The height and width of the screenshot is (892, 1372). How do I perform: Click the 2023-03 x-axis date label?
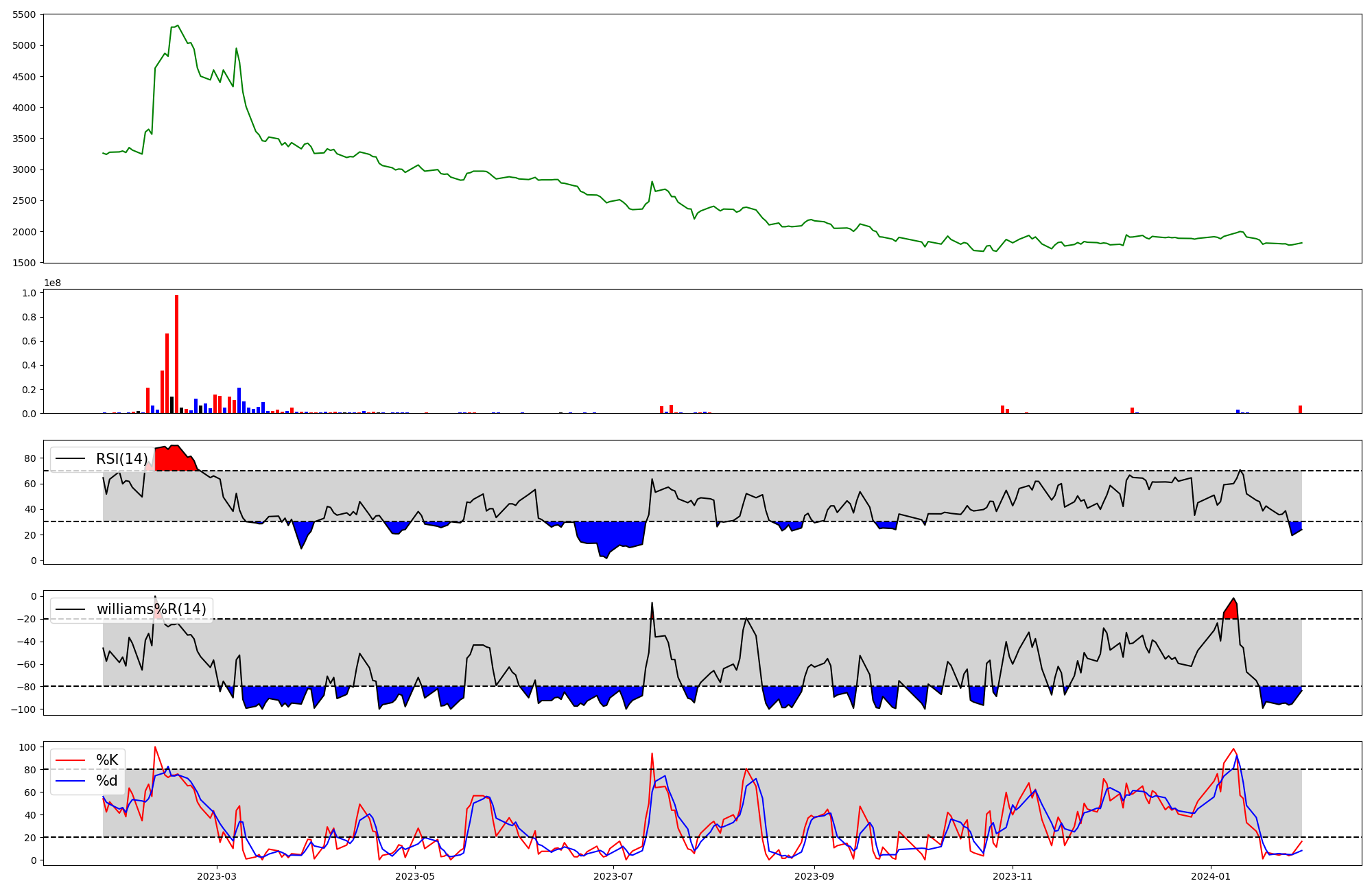pos(217,876)
